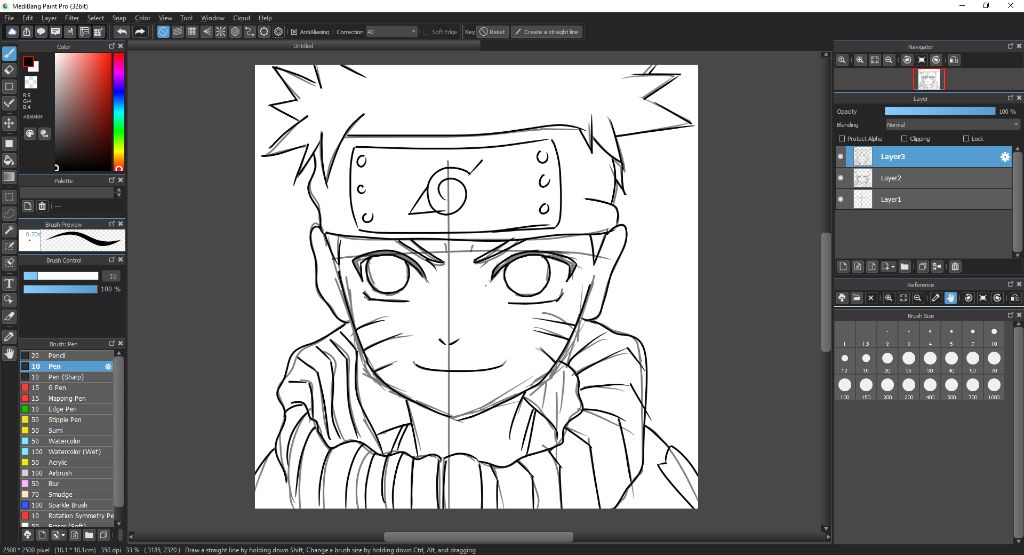Float the Brush Size panel
This screenshot has height=555, width=1024.
pyautogui.click(x=1010, y=315)
